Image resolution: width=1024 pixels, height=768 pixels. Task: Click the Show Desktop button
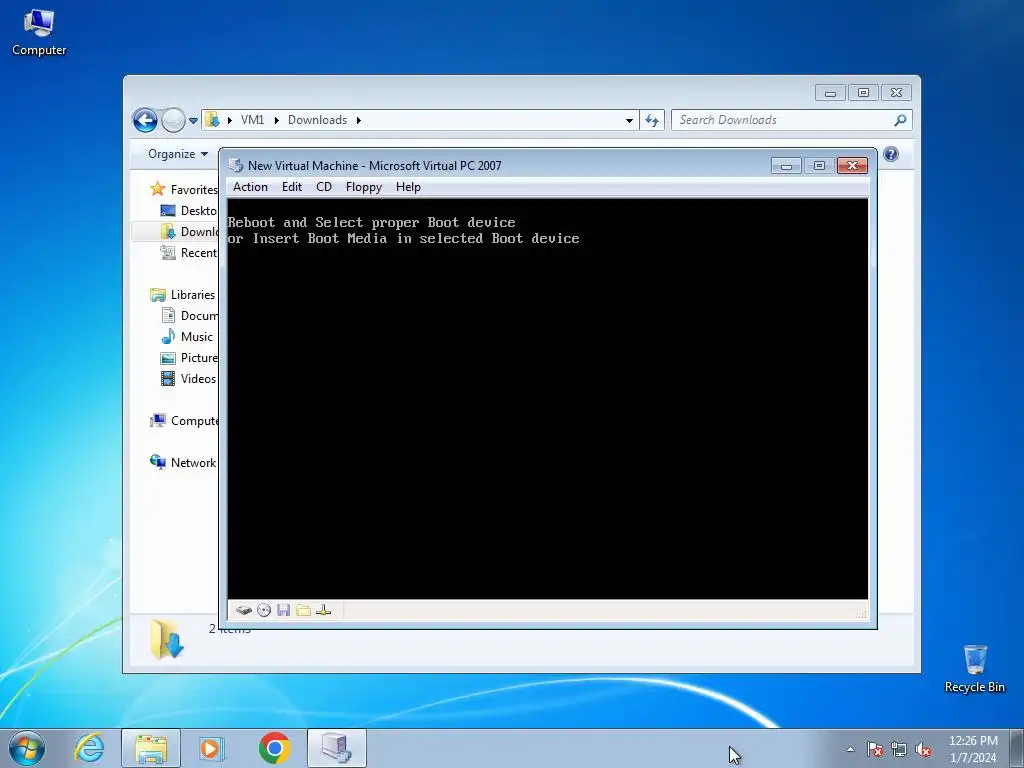coord(1017,748)
